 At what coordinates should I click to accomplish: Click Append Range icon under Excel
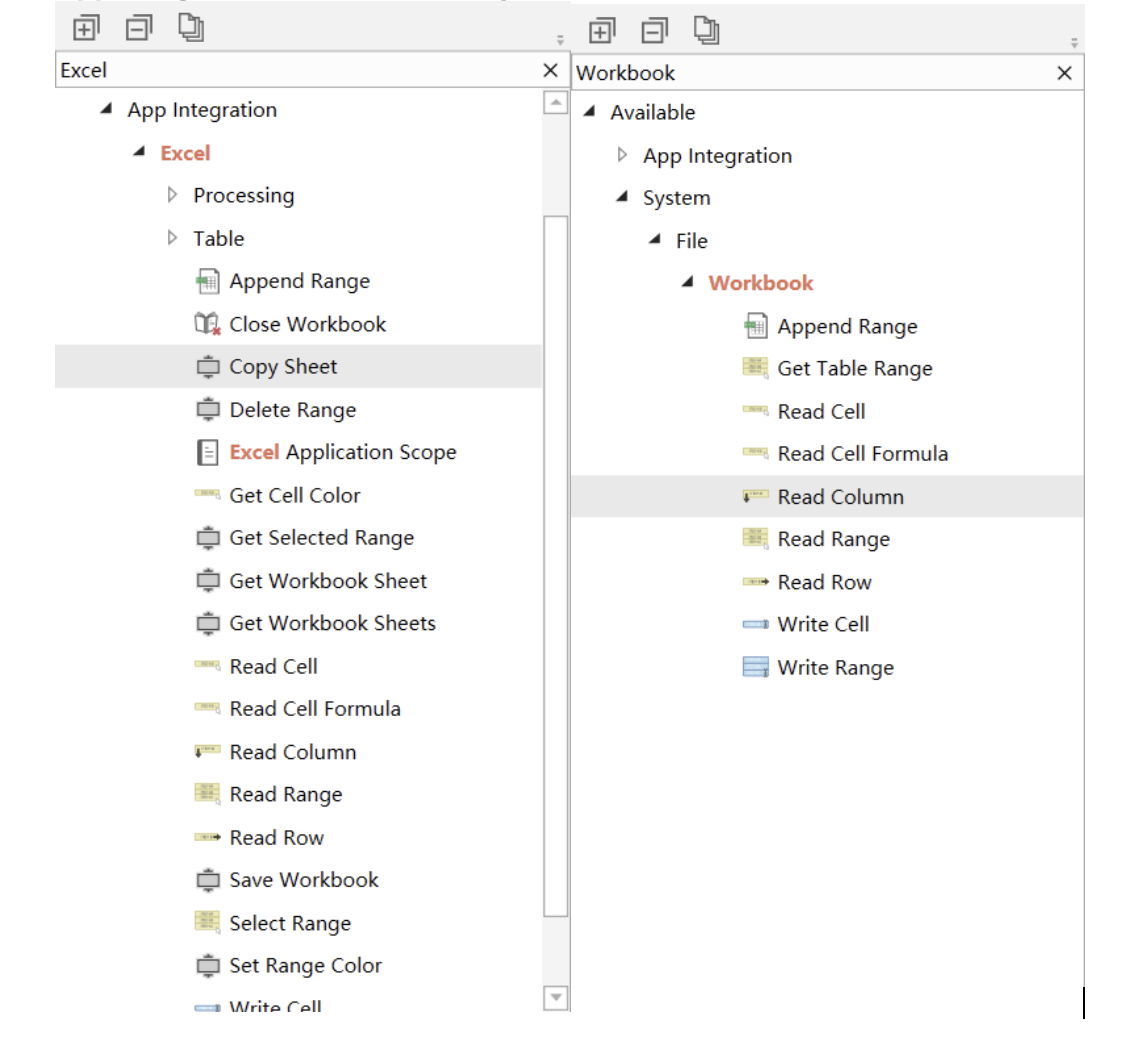click(208, 281)
